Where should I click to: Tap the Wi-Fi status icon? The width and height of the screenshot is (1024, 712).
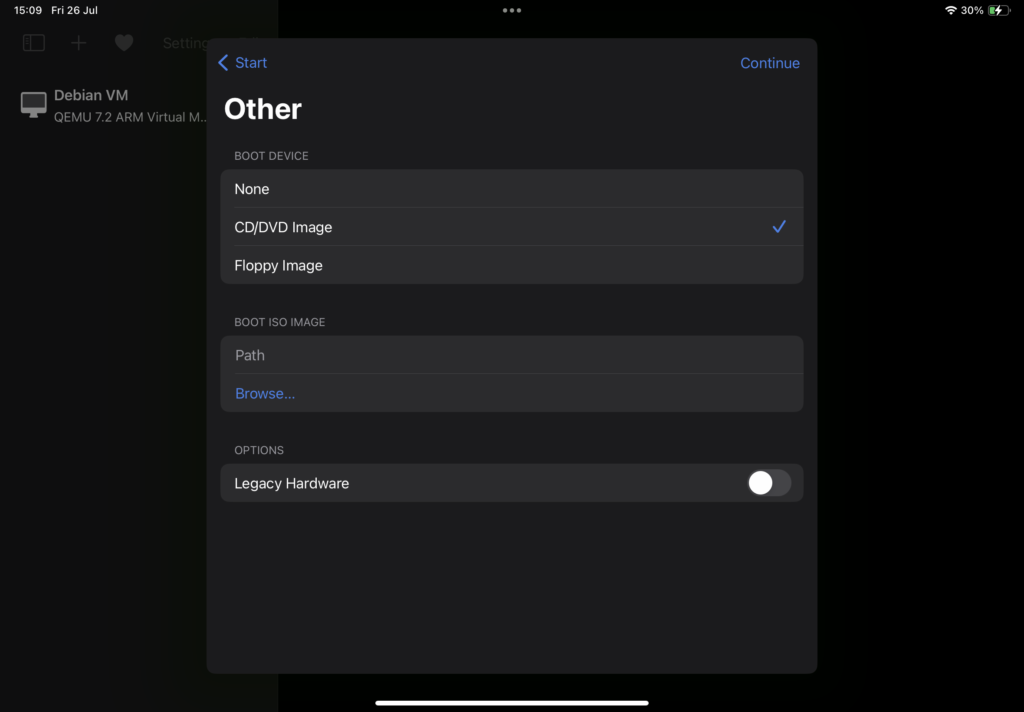click(x=951, y=10)
